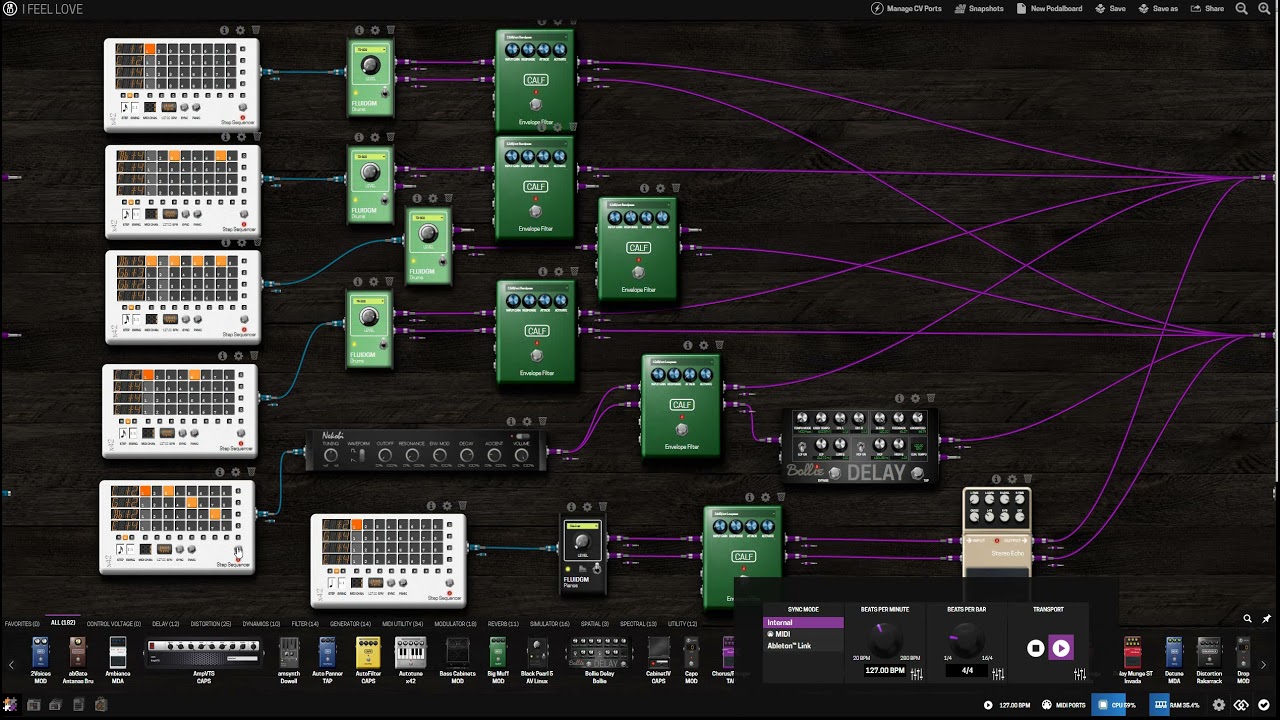
Task: Open the 127.00 BPM transport panel
Action: pyautogui.click(x=1008, y=705)
